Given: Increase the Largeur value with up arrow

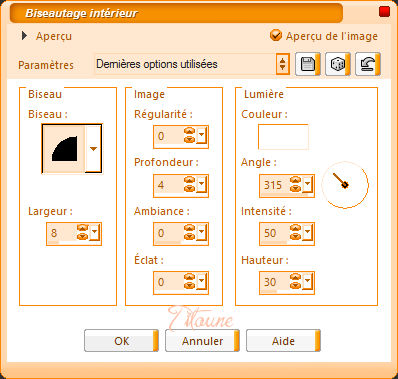Looking at the screenshot, I should pos(82,229).
